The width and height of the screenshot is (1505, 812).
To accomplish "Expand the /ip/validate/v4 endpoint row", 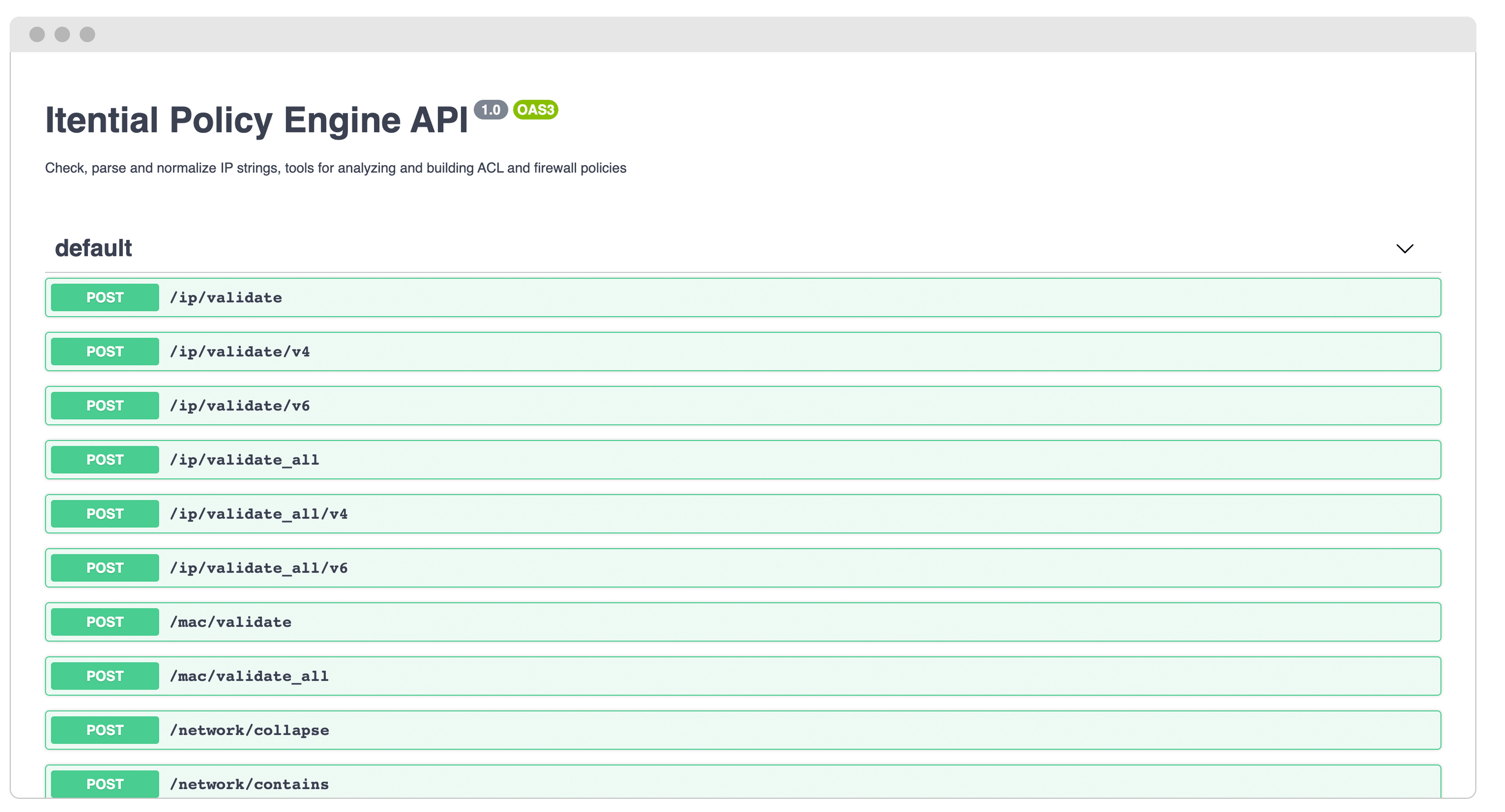I will [x=742, y=351].
